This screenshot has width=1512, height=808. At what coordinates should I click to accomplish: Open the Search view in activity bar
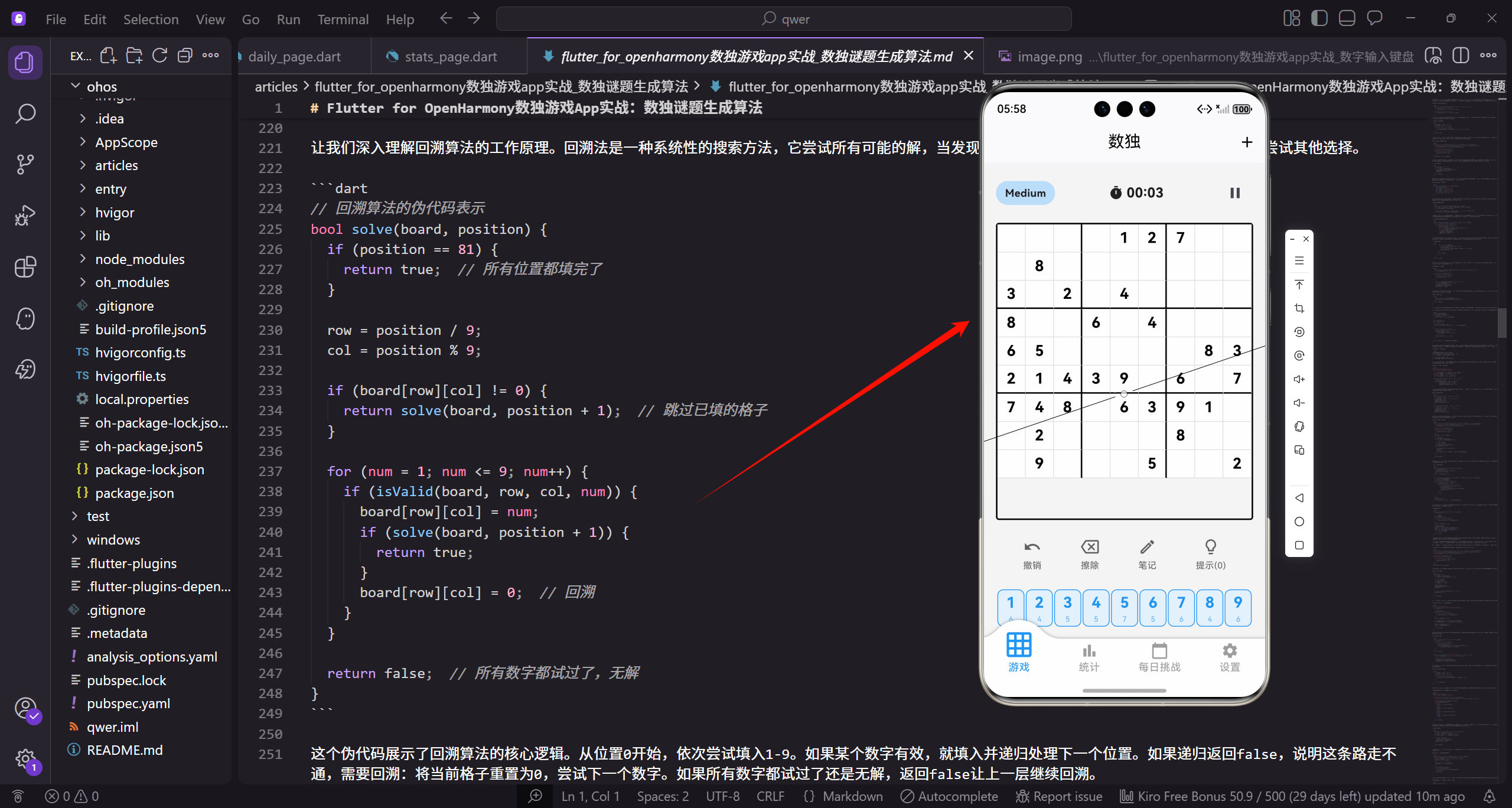pyautogui.click(x=25, y=113)
